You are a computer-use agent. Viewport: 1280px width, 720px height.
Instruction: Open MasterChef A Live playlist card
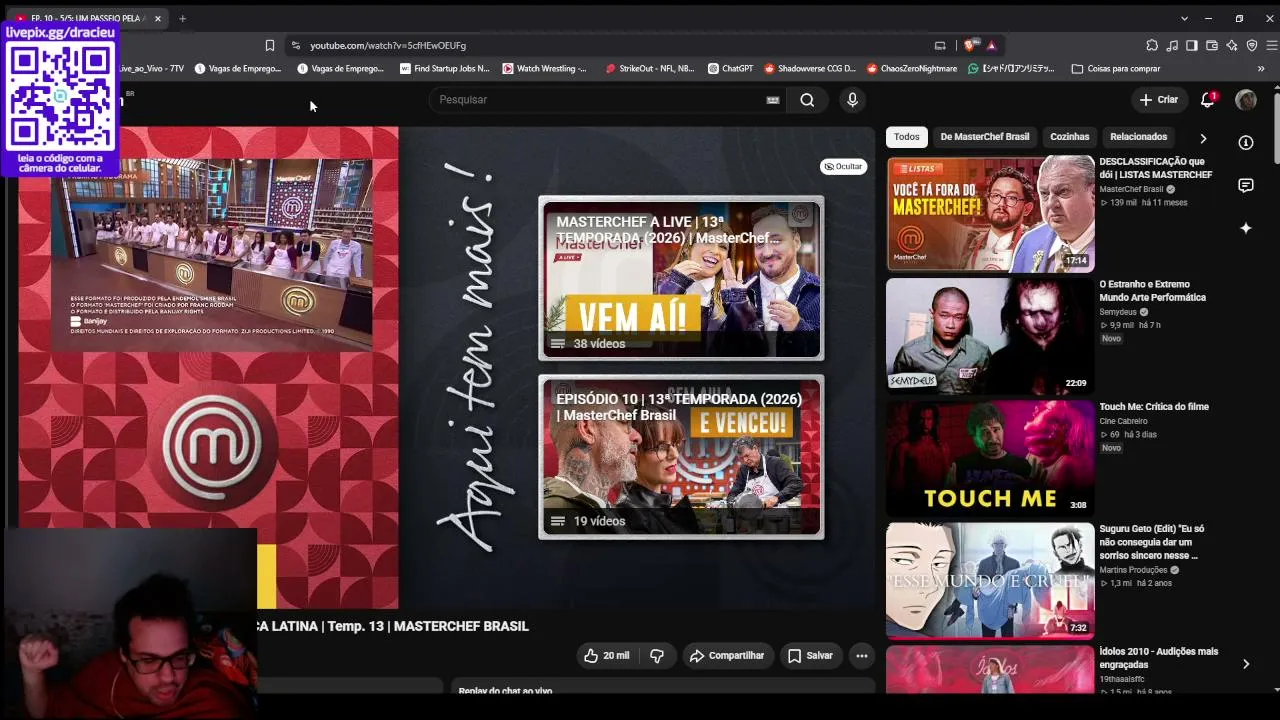click(x=681, y=278)
